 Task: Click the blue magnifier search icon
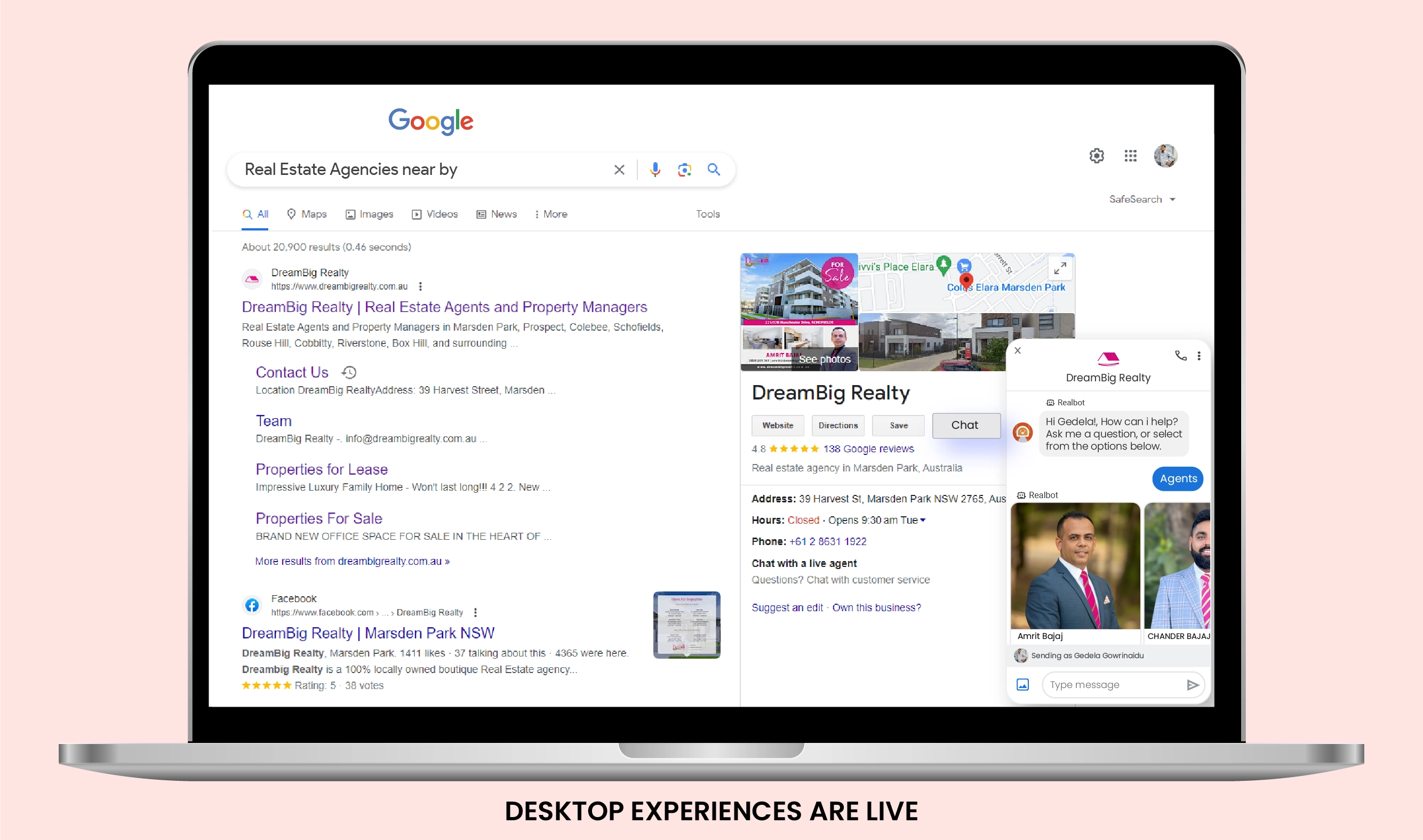713,169
